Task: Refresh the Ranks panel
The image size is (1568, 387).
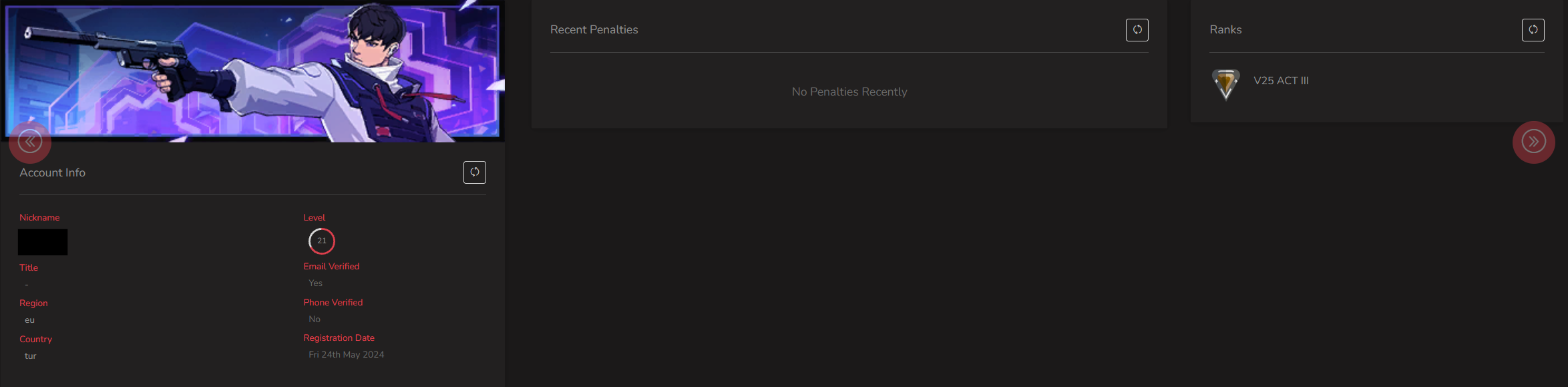Action: (1533, 29)
